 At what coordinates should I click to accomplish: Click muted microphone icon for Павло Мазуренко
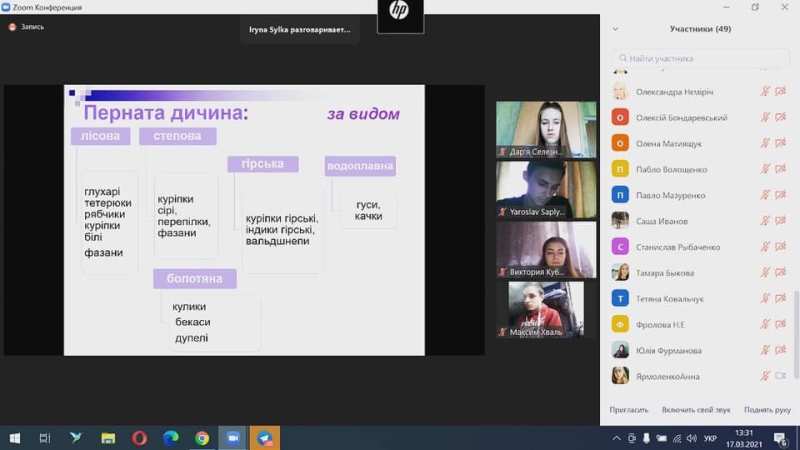click(x=765, y=195)
